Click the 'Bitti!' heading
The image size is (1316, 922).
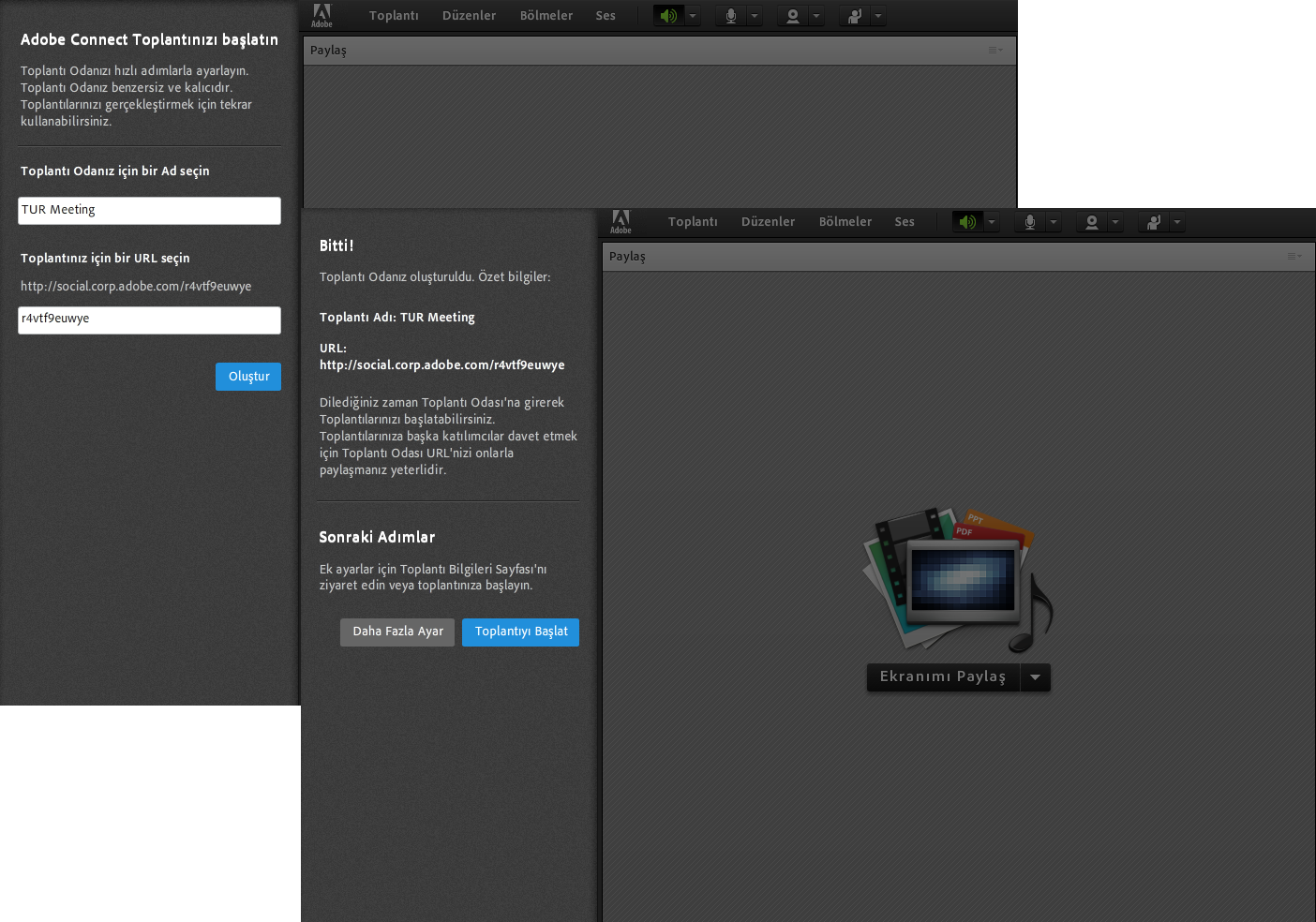coord(336,245)
